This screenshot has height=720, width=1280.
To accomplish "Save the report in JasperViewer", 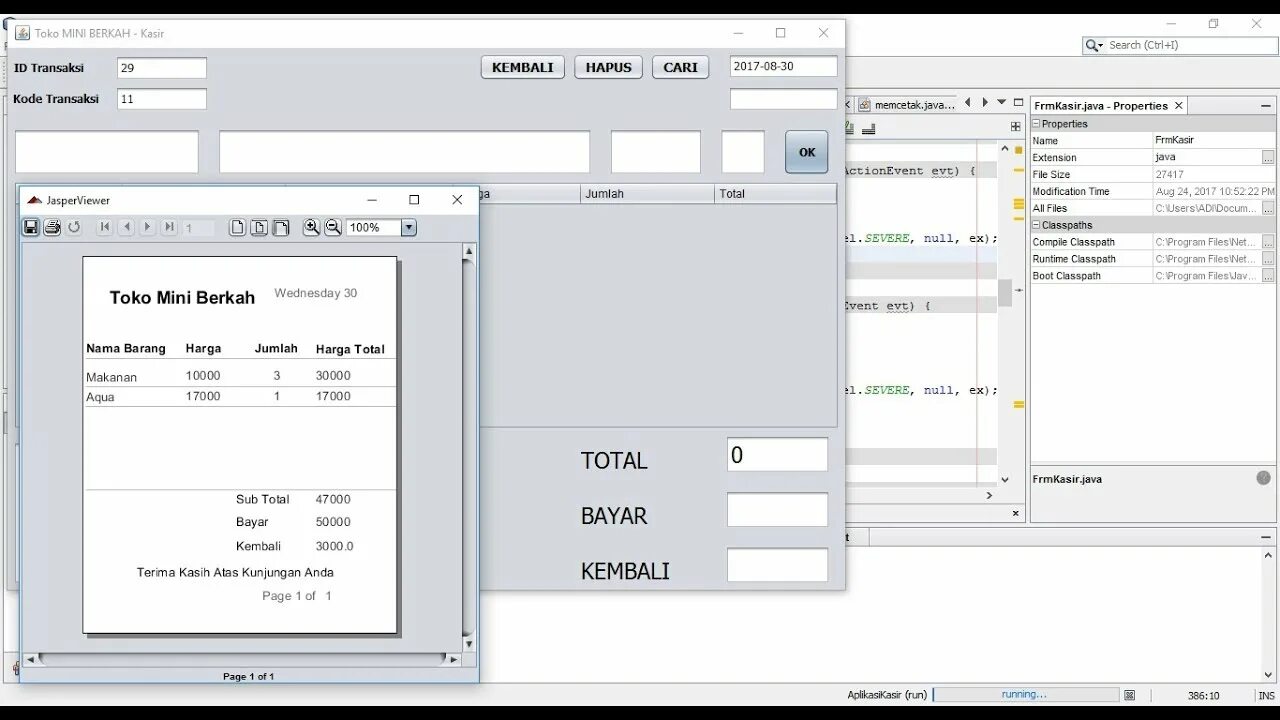I will 31,227.
